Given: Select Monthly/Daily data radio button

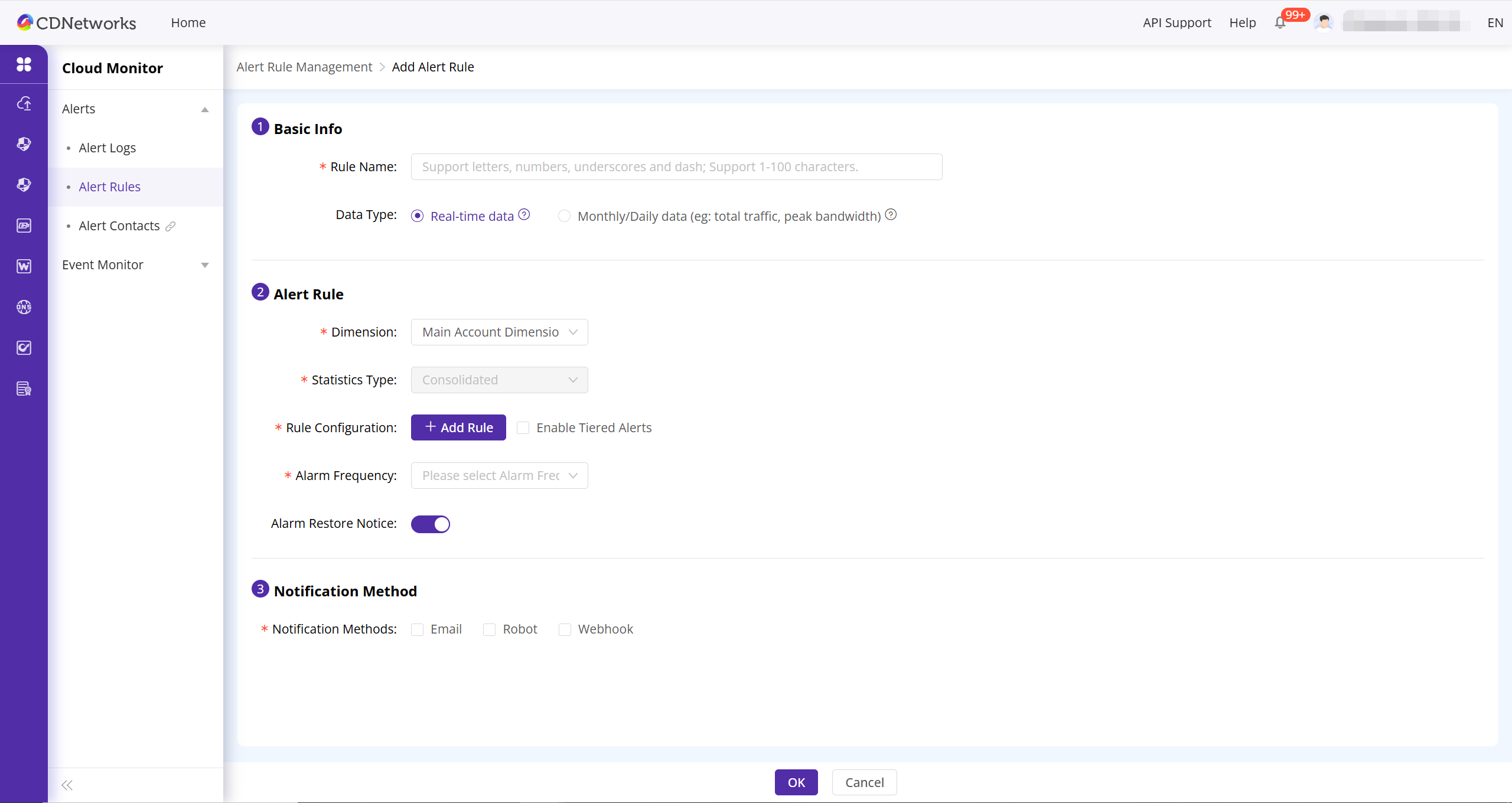Looking at the screenshot, I should point(564,216).
